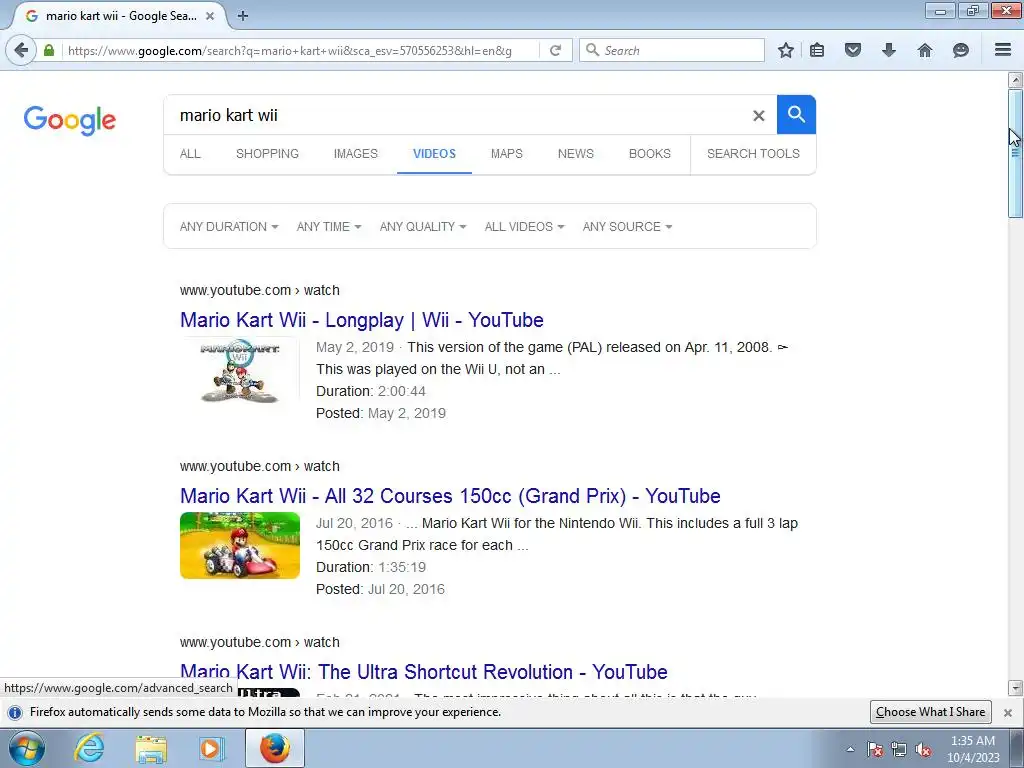Viewport: 1024px width, 768px height.
Task: Open the Firefox hamburger menu
Action: (x=1003, y=50)
